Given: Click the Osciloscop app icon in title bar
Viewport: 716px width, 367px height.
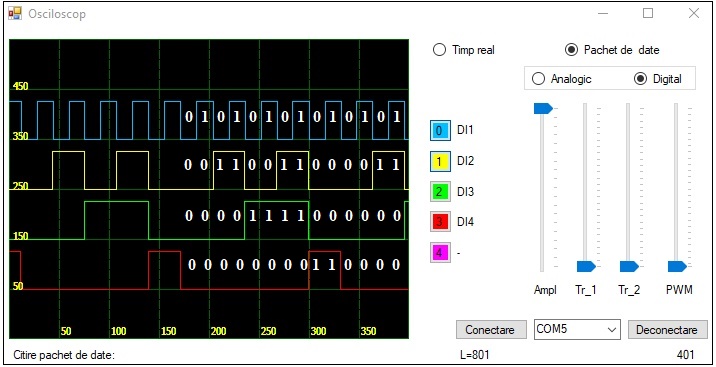Looking at the screenshot, I should (15, 14).
